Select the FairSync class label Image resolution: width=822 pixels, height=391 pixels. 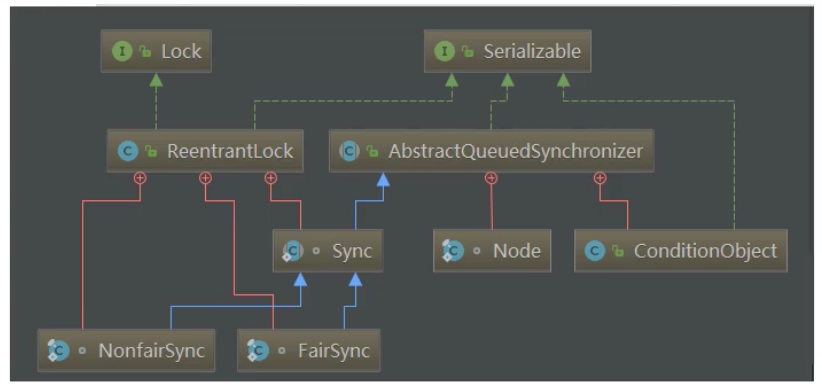[334, 351]
